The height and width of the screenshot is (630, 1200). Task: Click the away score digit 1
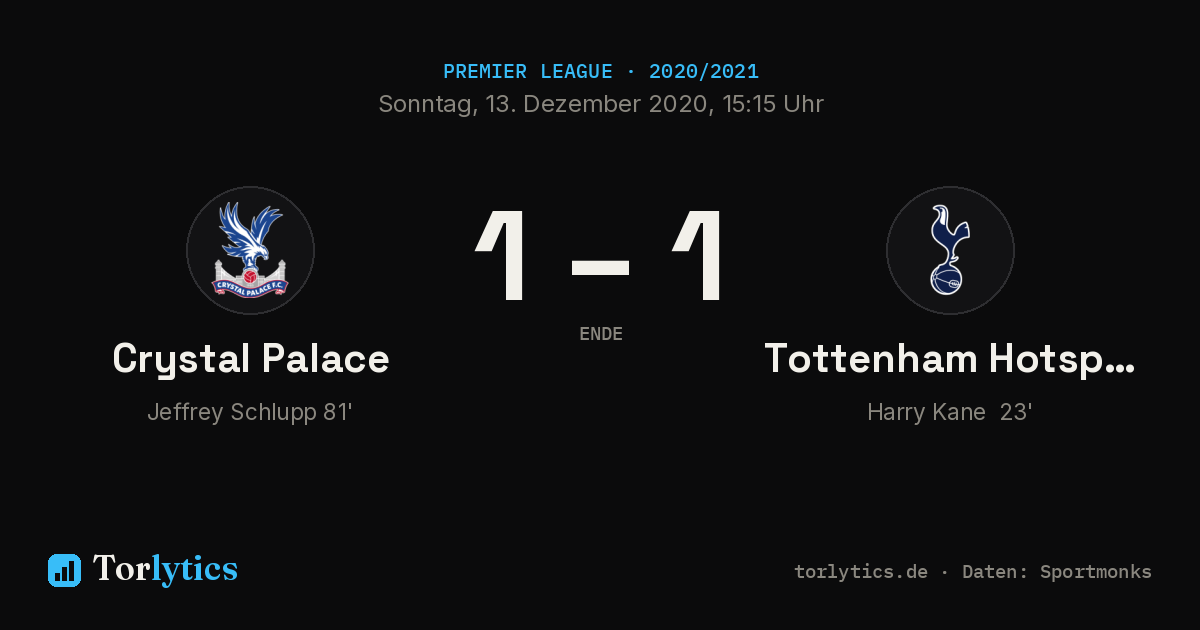(x=698, y=256)
